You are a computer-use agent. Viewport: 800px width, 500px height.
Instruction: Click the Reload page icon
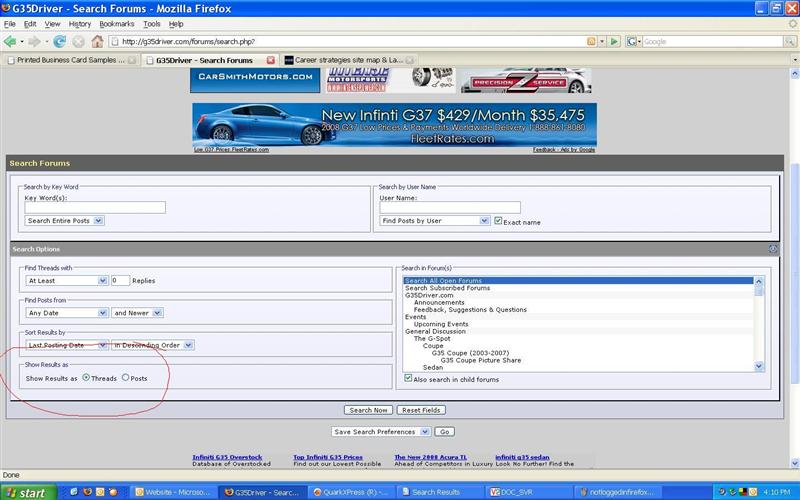pos(60,41)
